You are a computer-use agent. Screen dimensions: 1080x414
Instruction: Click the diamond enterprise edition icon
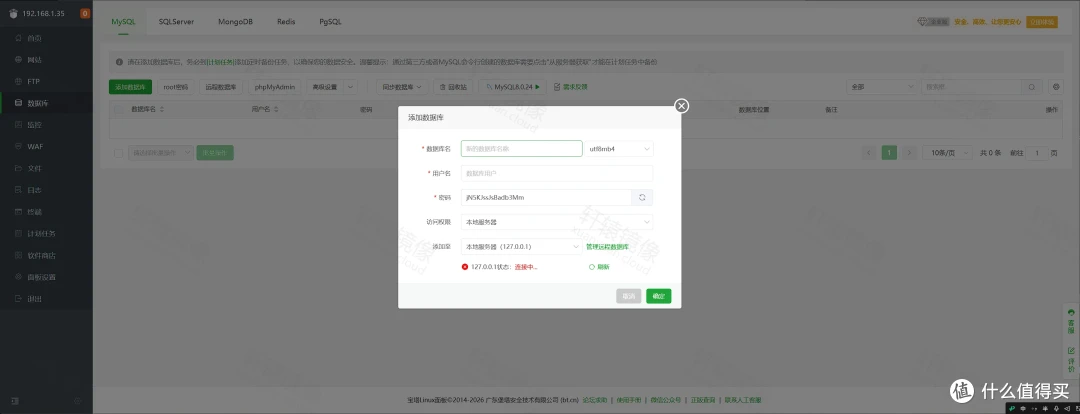pos(922,22)
